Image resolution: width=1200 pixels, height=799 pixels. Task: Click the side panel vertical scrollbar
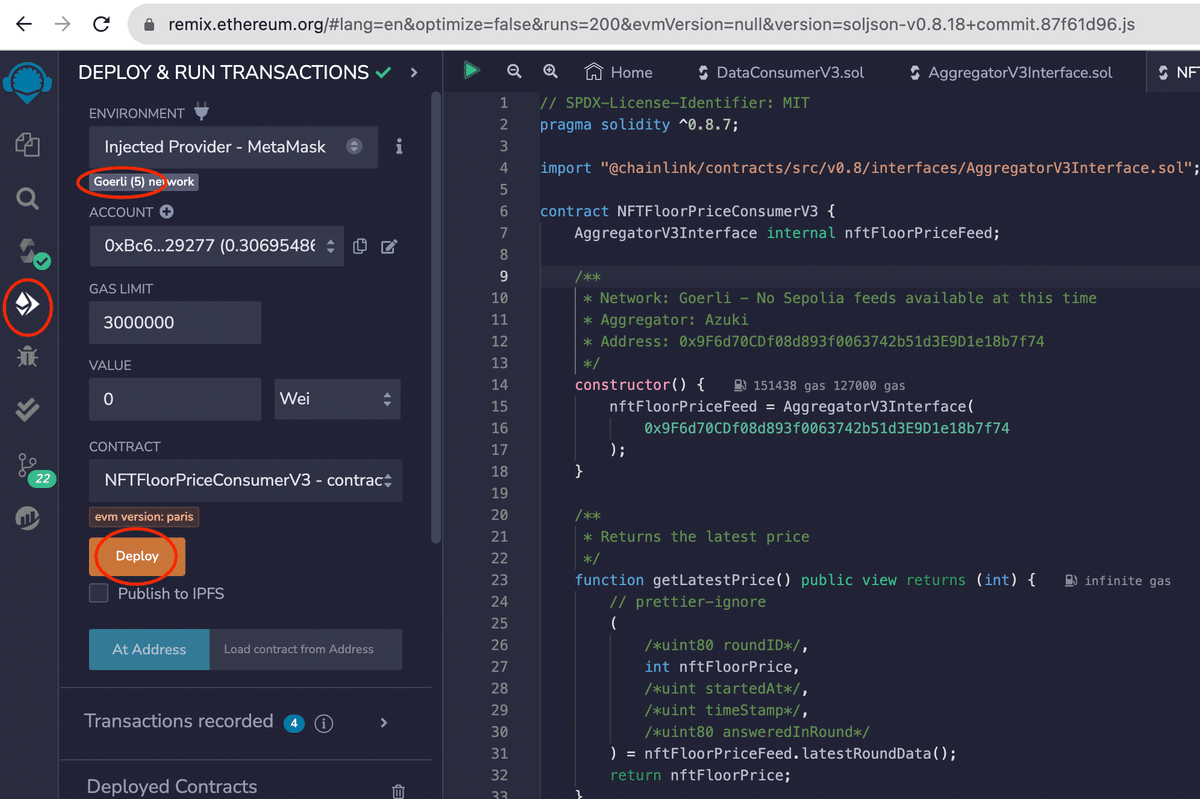[x=435, y=317]
